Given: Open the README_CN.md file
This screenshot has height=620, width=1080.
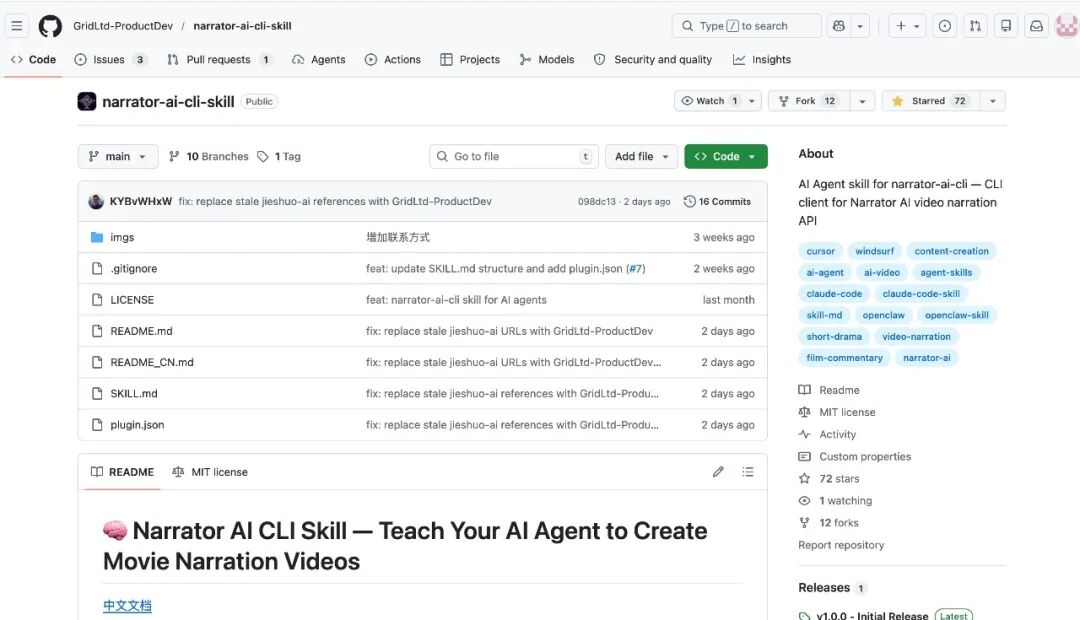Looking at the screenshot, I should [x=152, y=362].
